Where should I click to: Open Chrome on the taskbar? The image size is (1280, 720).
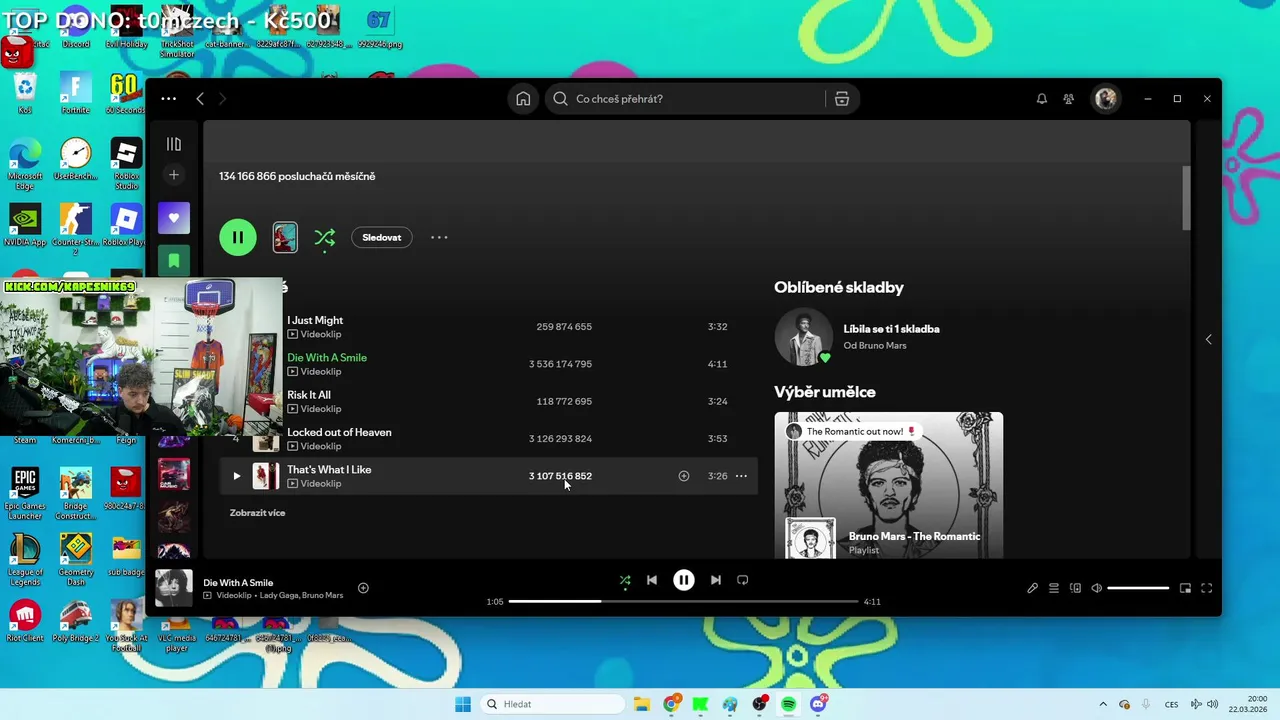pyautogui.click(x=672, y=704)
